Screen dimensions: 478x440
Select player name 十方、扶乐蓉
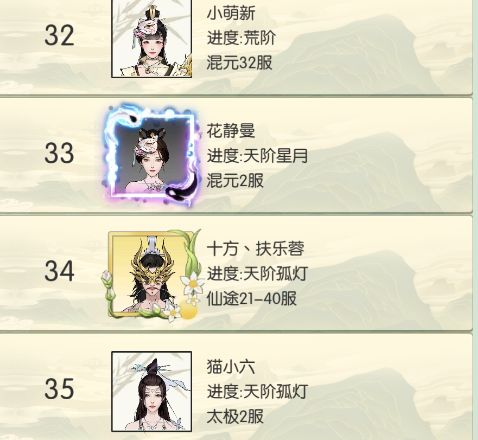coord(255,249)
